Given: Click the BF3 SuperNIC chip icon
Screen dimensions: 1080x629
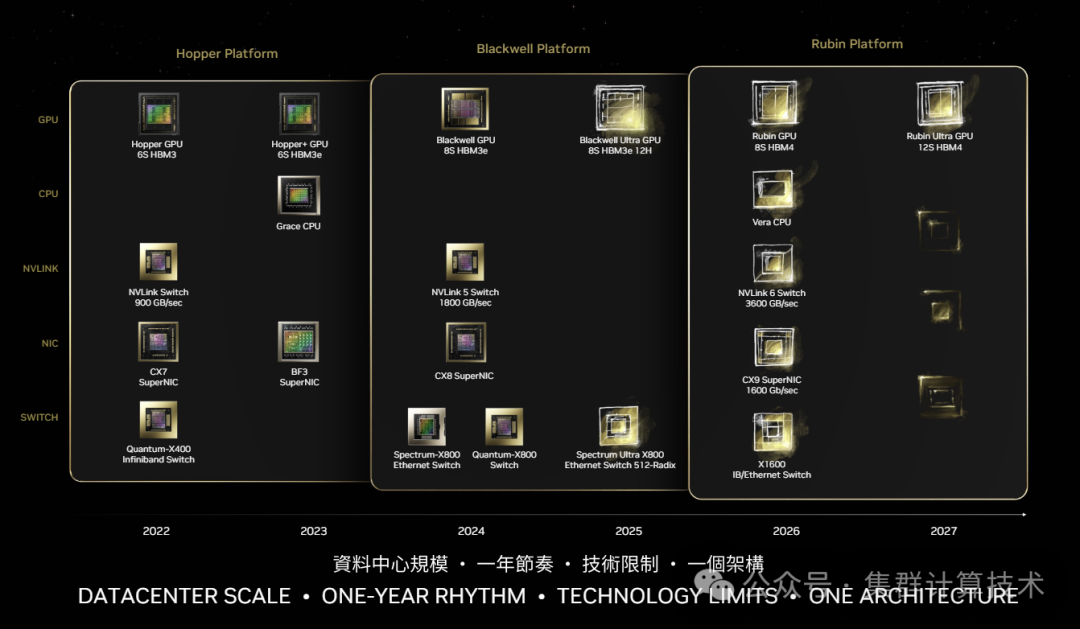Looking at the screenshot, I should coord(298,342).
